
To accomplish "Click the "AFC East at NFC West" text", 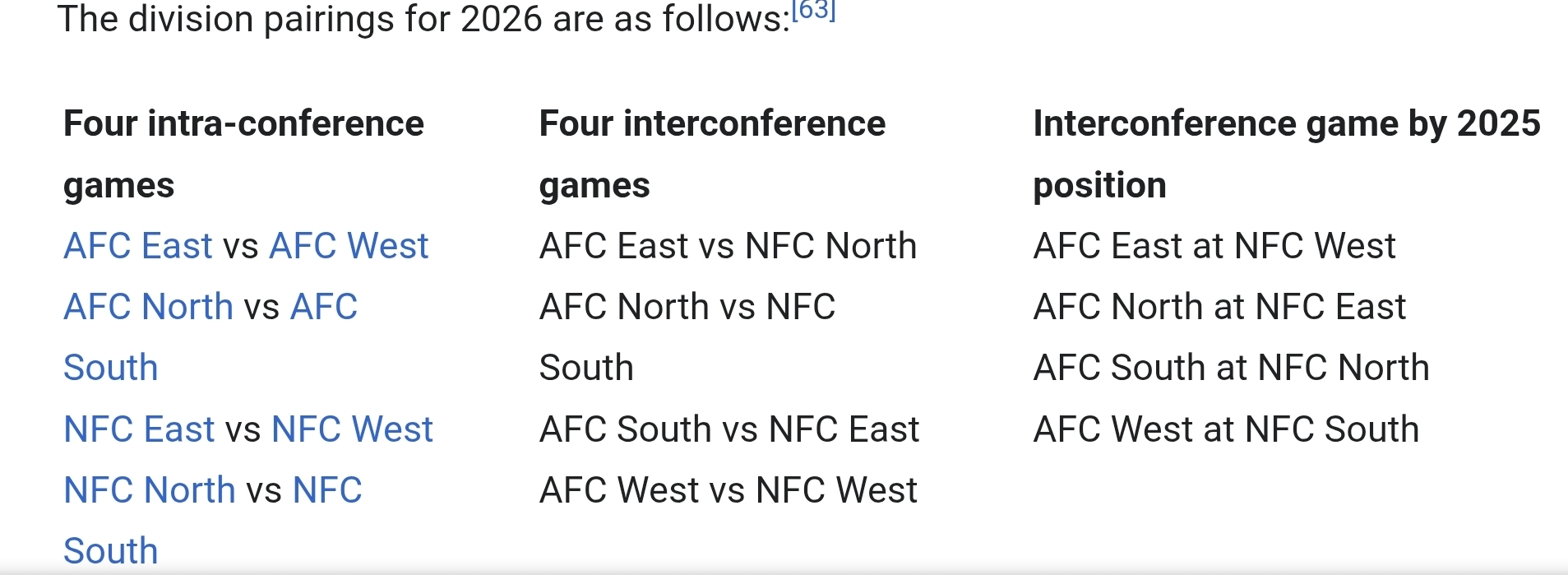I will pyautogui.click(x=1214, y=246).
